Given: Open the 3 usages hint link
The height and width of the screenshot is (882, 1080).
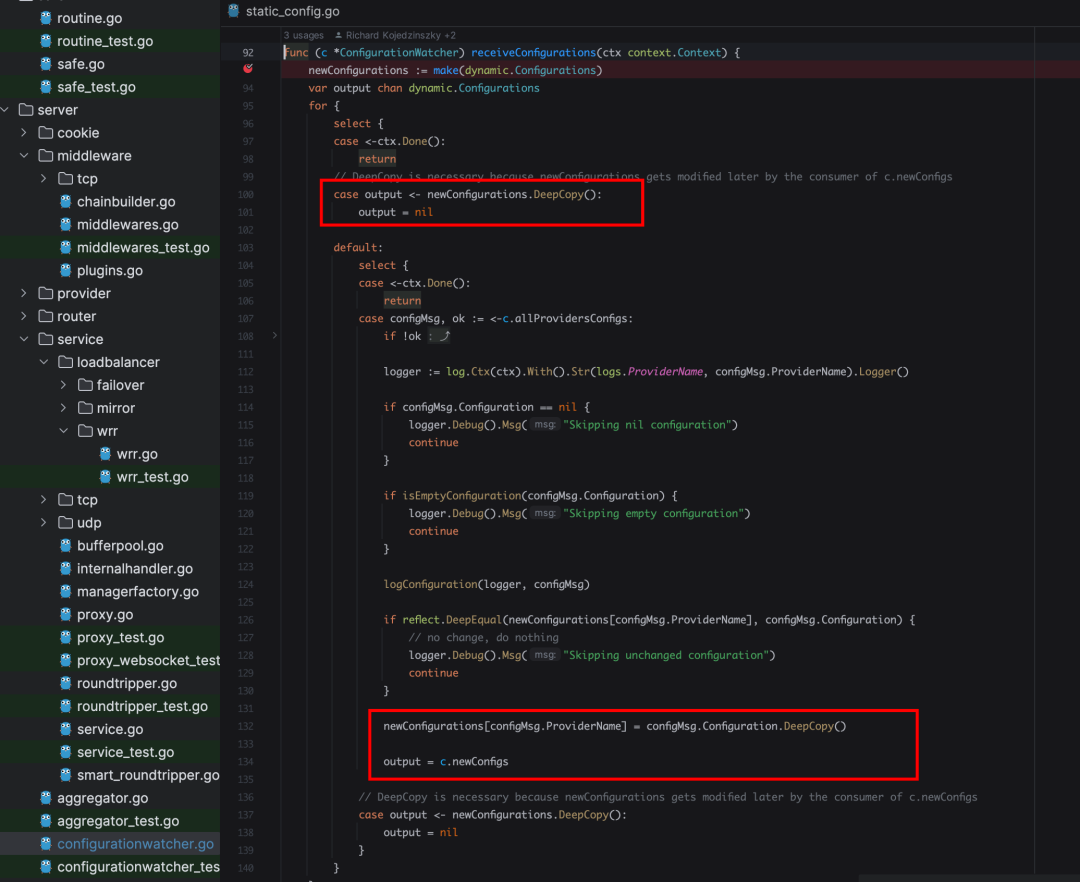Looking at the screenshot, I should coord(303,35).
